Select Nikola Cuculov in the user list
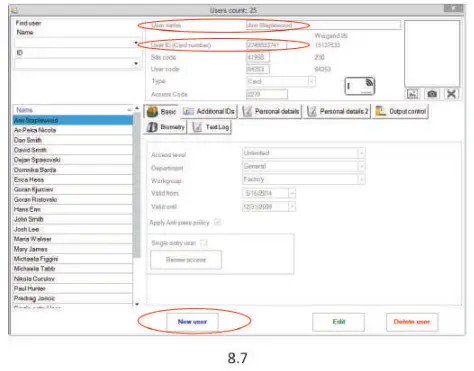The height and width of the screenshot is (371, 474). click(73, 279)
